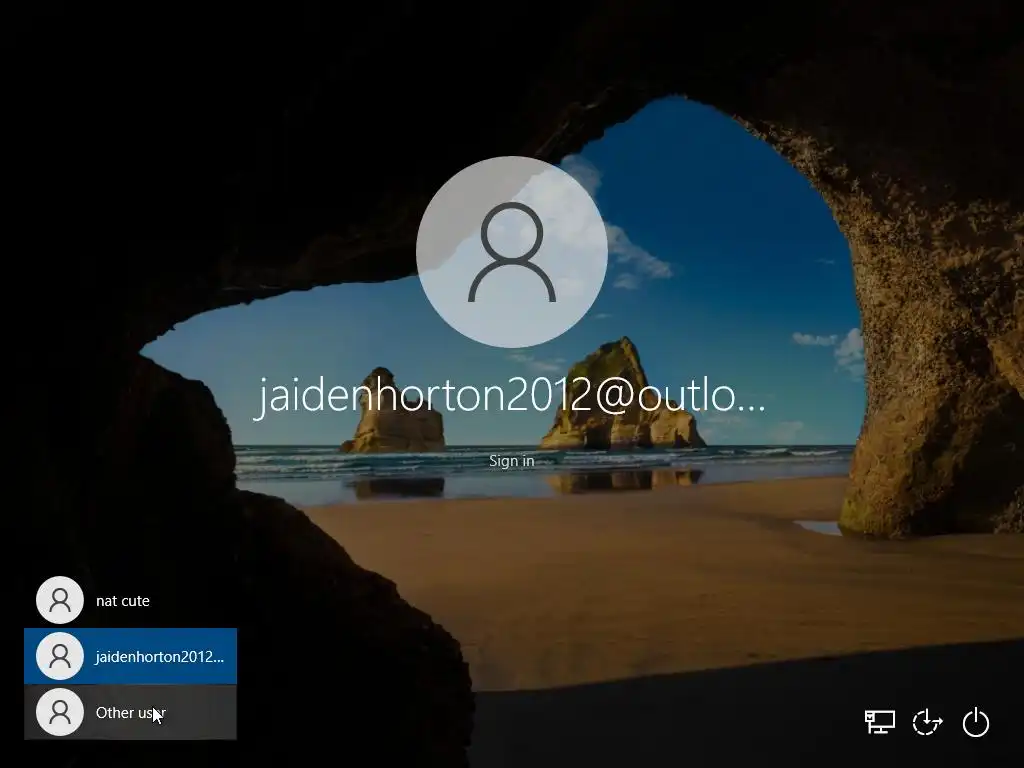Click the jaidenhorton2012@outlo... account name heading
Image resolution: width=1024 pixels, height=768 pixels.
(510, 396)
